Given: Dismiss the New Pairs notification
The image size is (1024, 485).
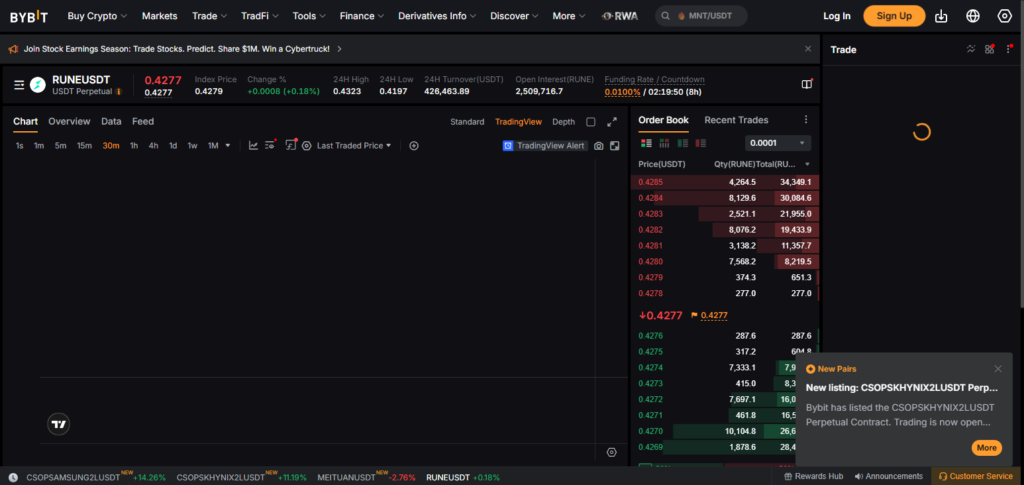Looking at the screenshot, I should coord(998,369).
